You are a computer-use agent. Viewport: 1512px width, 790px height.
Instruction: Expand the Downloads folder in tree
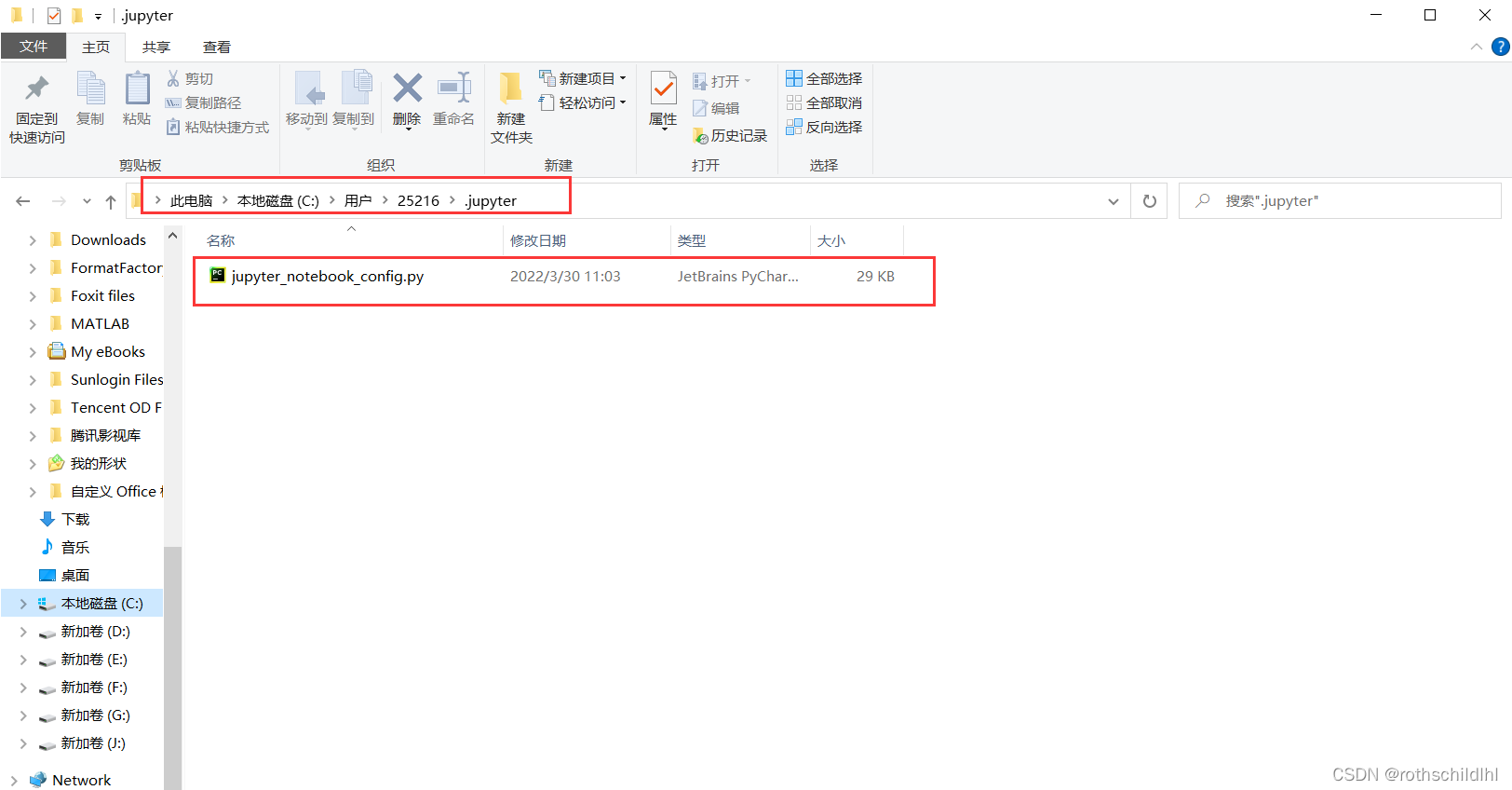33,240
